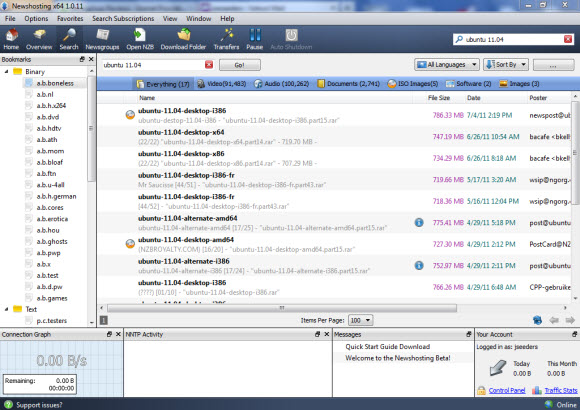Open the Items Per Page dropdown
This screenshot has height=410, width=580.
pyautogui.click(x=360, y=320)
